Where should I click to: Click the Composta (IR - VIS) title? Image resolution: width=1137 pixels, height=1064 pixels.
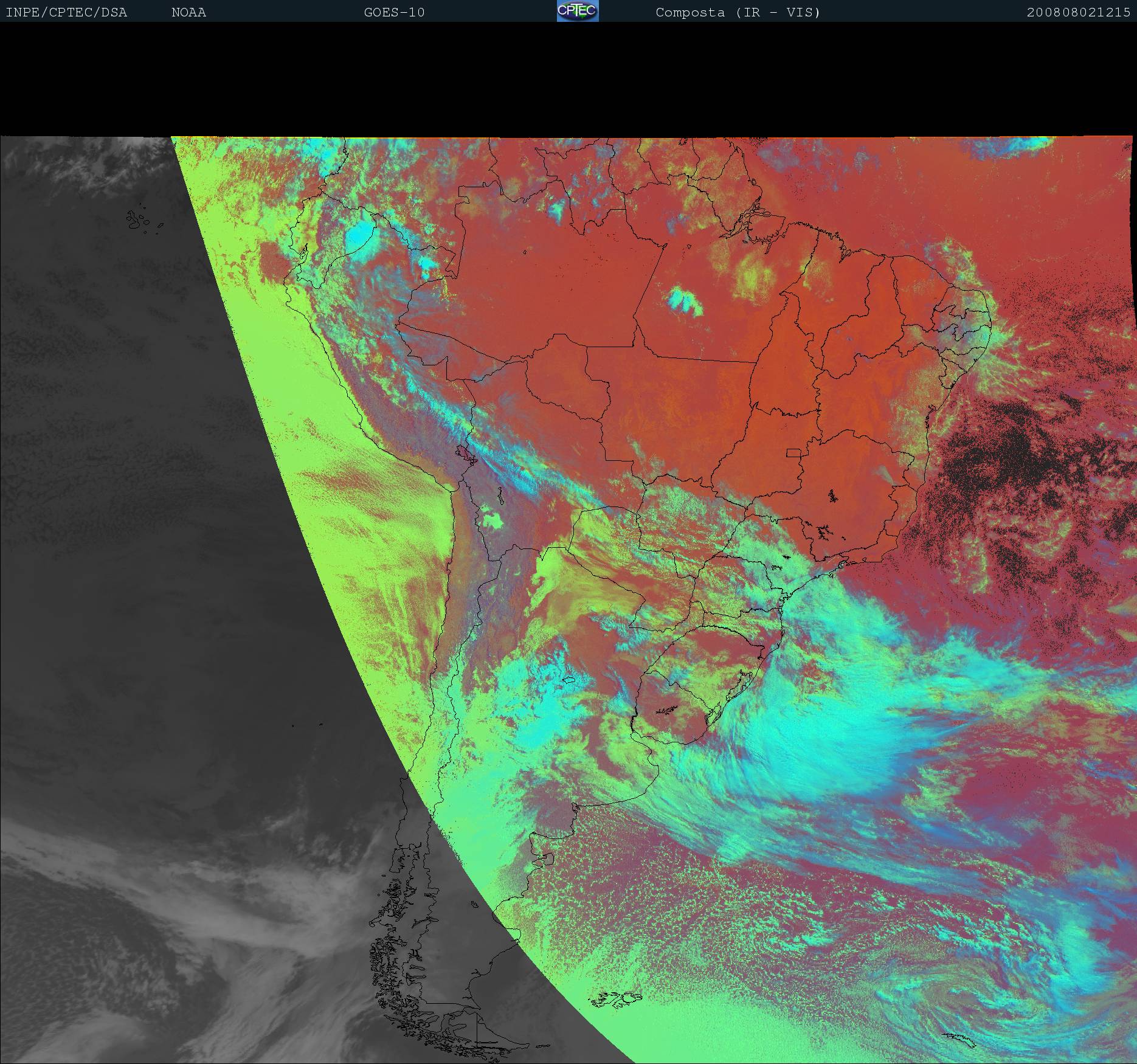[738, 12]
